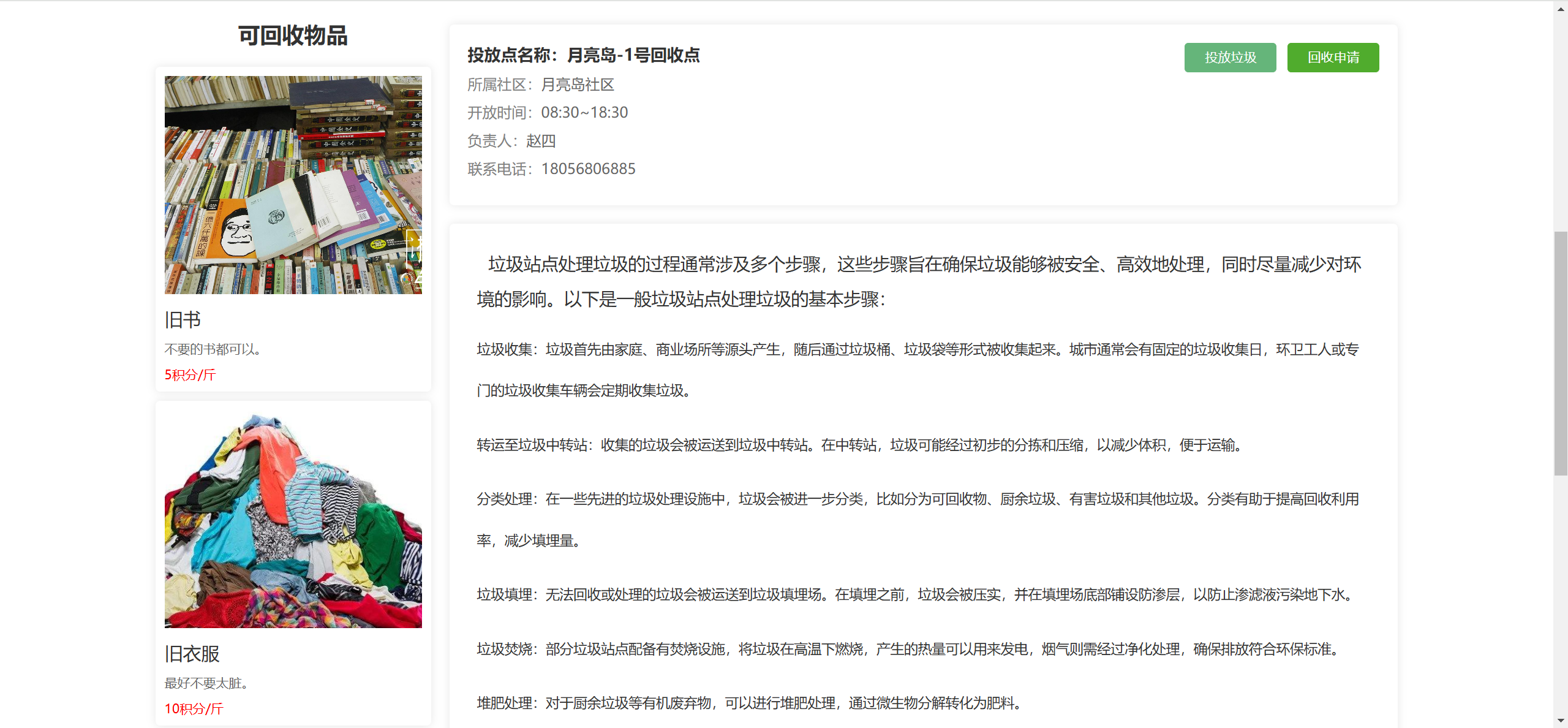Click the 投放垃圾 button
The height and width of the screenshot is (728, 1568).
(x=1230, y=58)
